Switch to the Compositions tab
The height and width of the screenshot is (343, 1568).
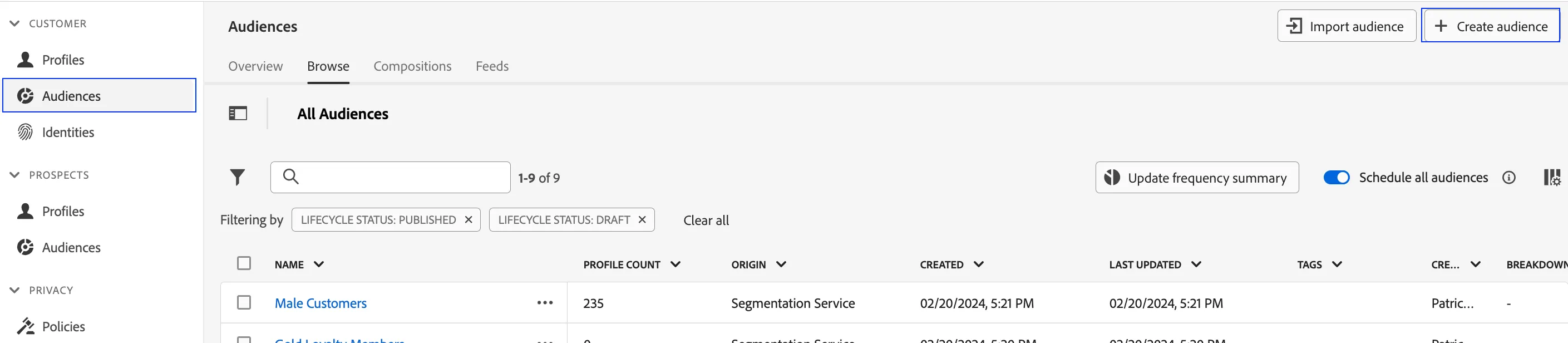[412, 66]
